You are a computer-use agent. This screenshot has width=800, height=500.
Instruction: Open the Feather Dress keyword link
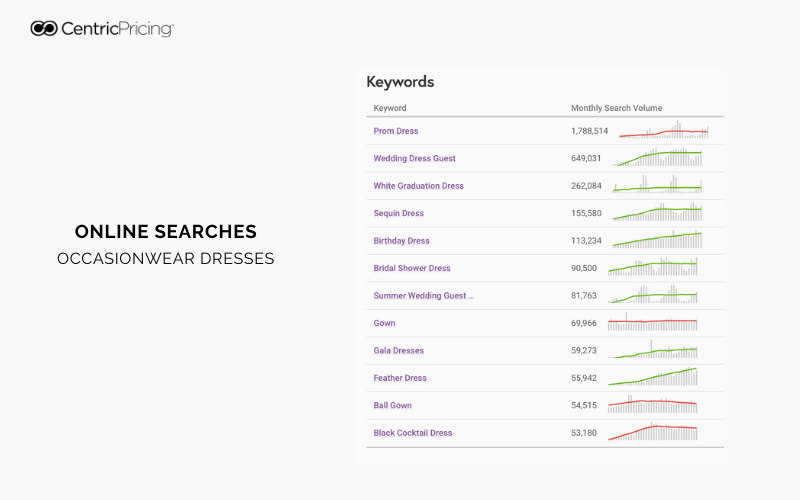(x=399, y=378)
